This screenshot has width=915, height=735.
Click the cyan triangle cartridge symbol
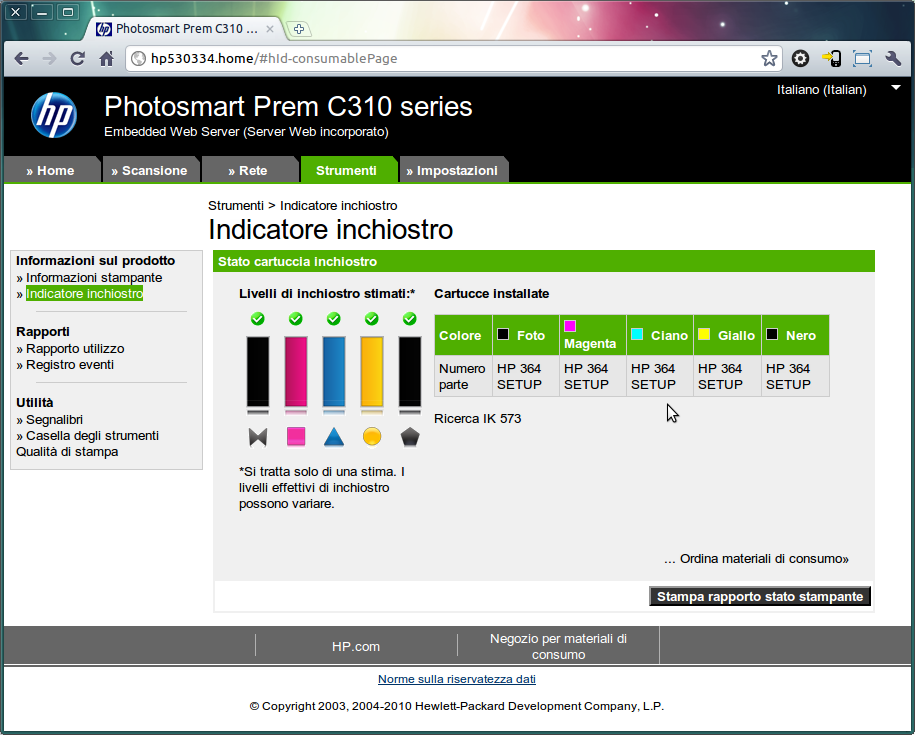point(334,436)
